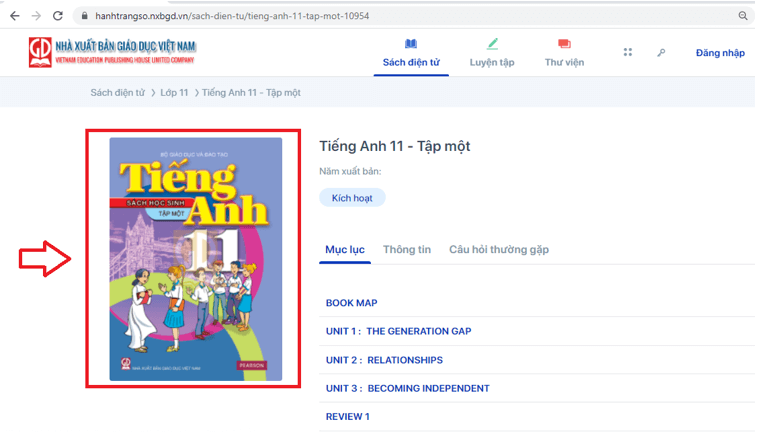Click the Kích hoạt button
Screen dimensions: 757x437
tap(352, 198)
